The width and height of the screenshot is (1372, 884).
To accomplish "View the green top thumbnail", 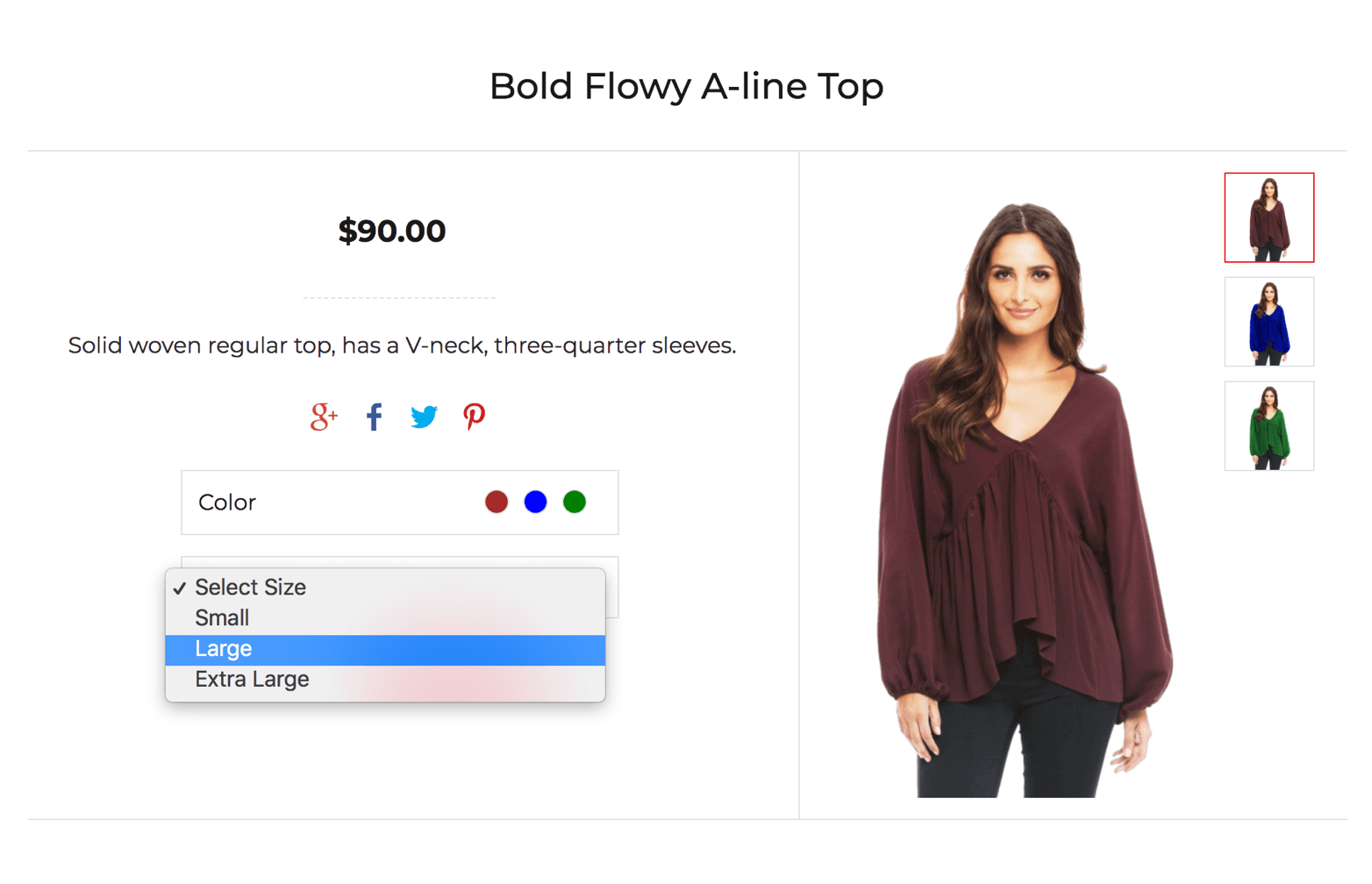I will point(1268,426).
